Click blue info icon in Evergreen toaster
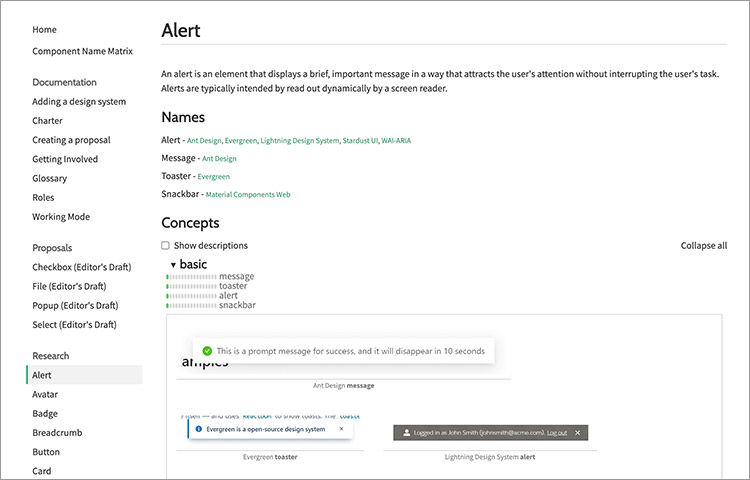Screen dimensions: 750x480 click(199, 429)
